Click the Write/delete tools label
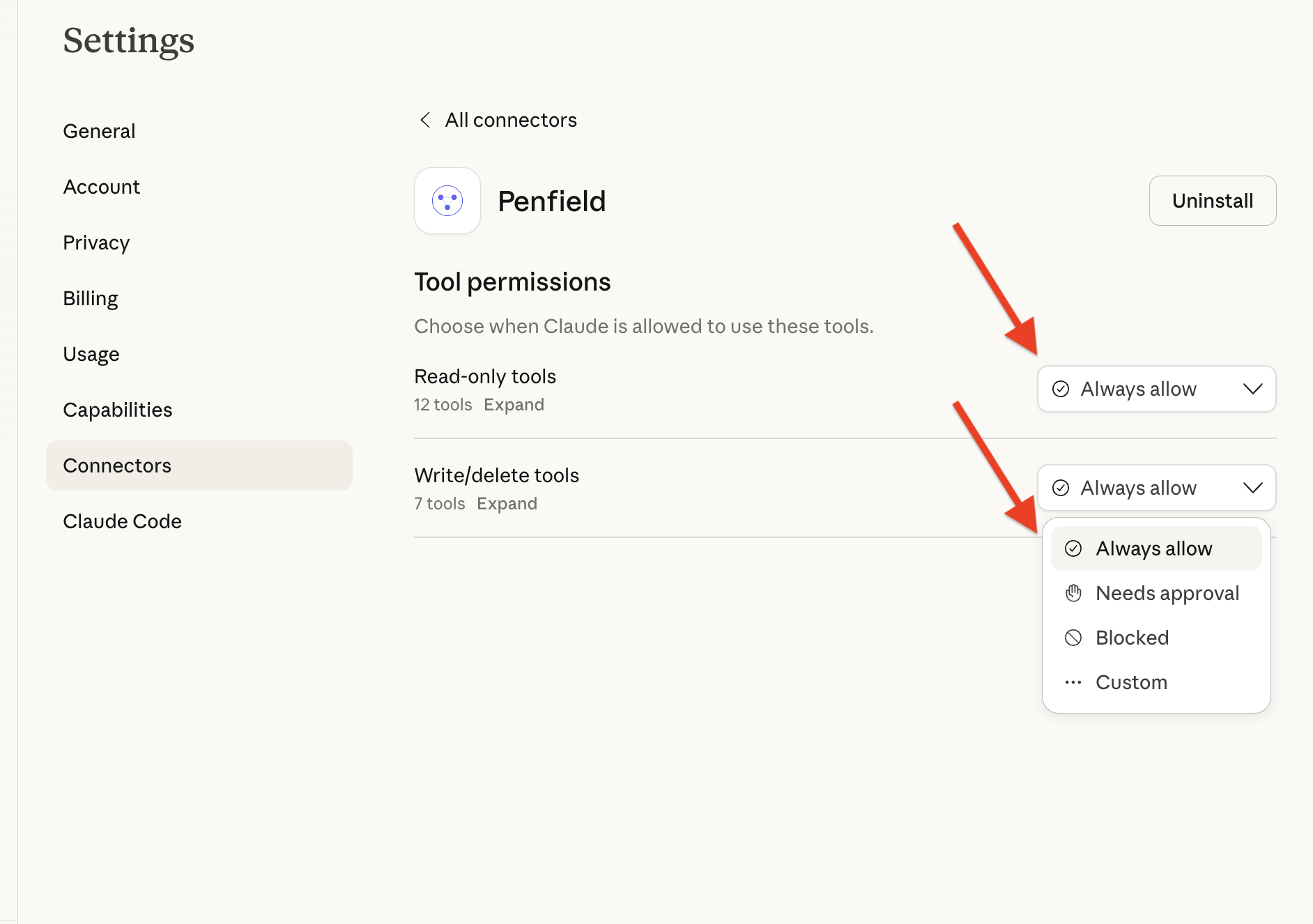The height and width of the screenshot is (924, 1313). (x=496, y=475)
